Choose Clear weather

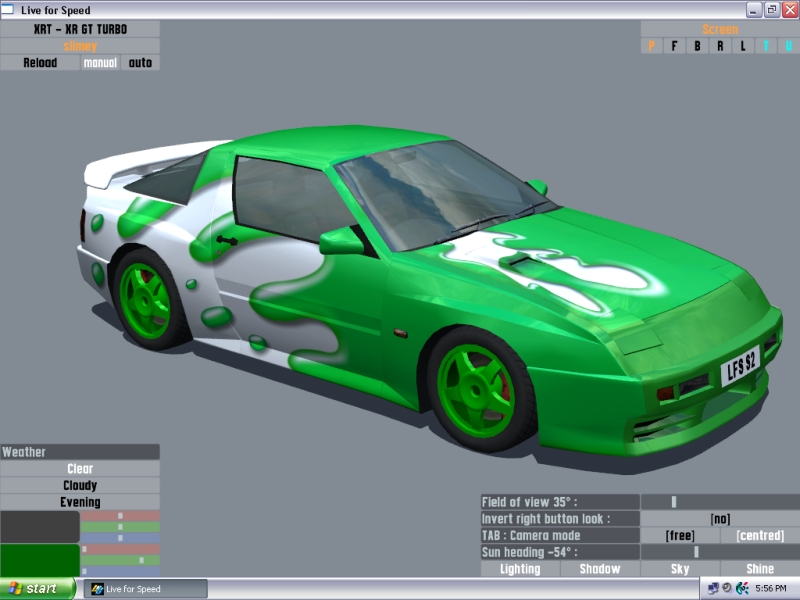pos(80,468)
